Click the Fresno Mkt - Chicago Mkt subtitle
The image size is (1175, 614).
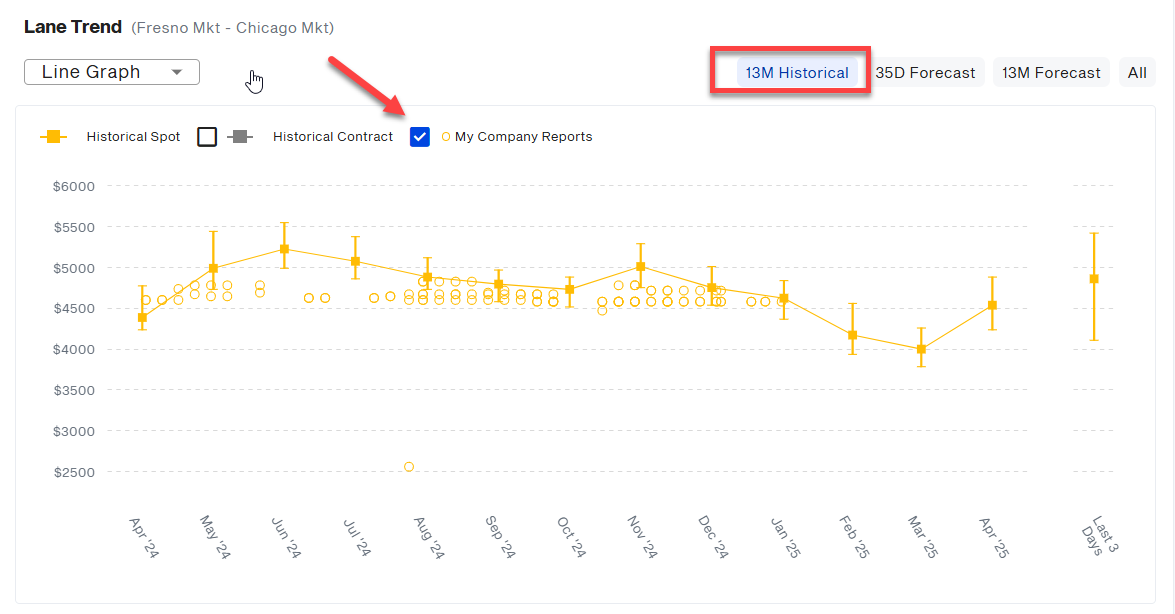[233, 28]
